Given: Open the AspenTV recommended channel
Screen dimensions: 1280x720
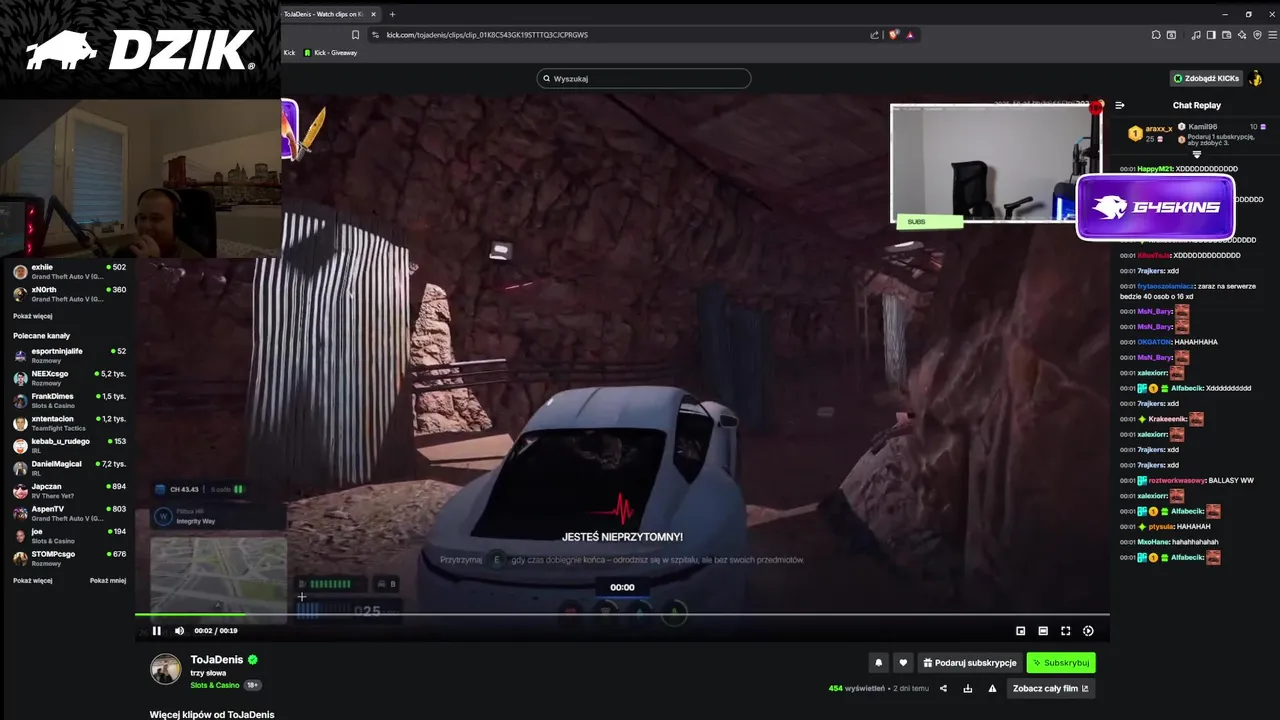Looking at the screenshot, I should [70, 513].
